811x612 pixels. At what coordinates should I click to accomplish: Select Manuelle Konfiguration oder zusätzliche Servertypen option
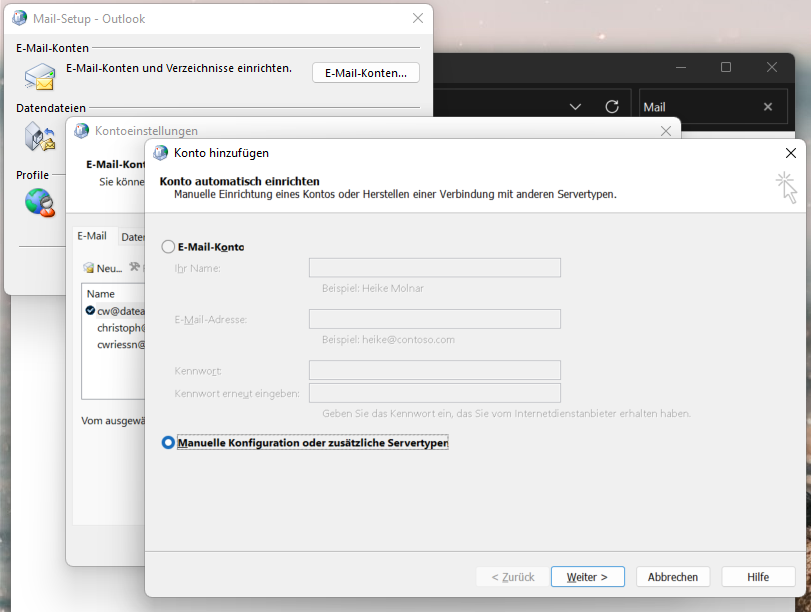(x=168, y=443)
